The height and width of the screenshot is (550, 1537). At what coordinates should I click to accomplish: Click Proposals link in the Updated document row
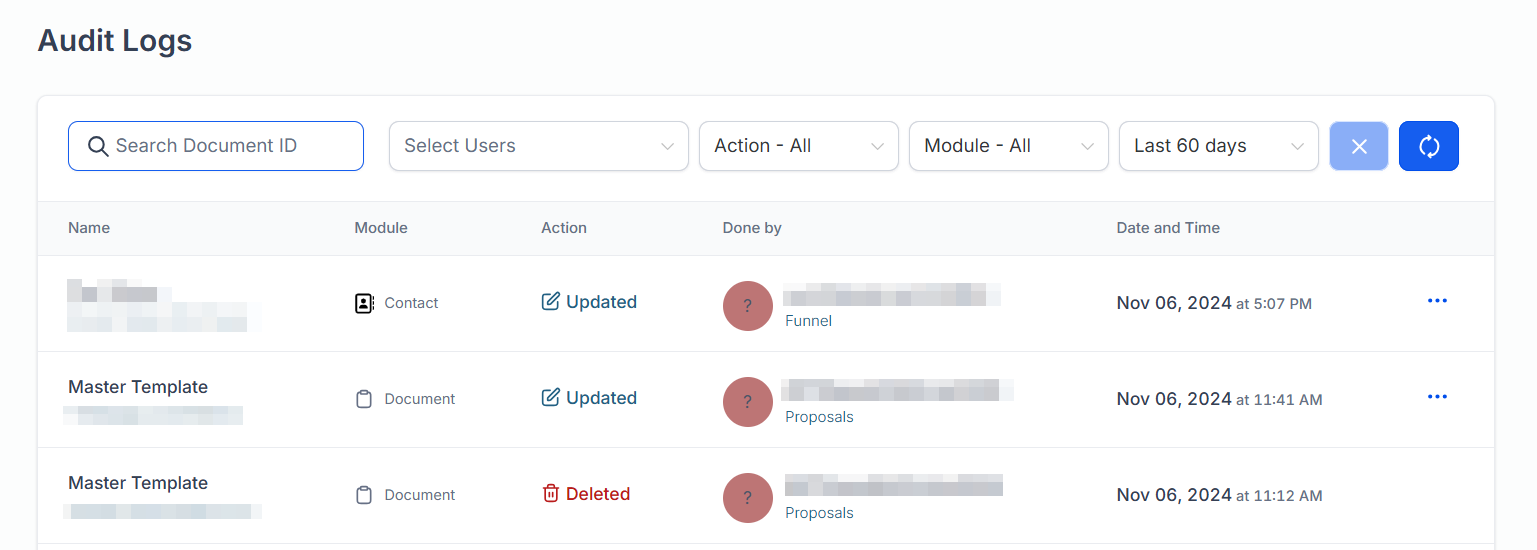point(819,417)
